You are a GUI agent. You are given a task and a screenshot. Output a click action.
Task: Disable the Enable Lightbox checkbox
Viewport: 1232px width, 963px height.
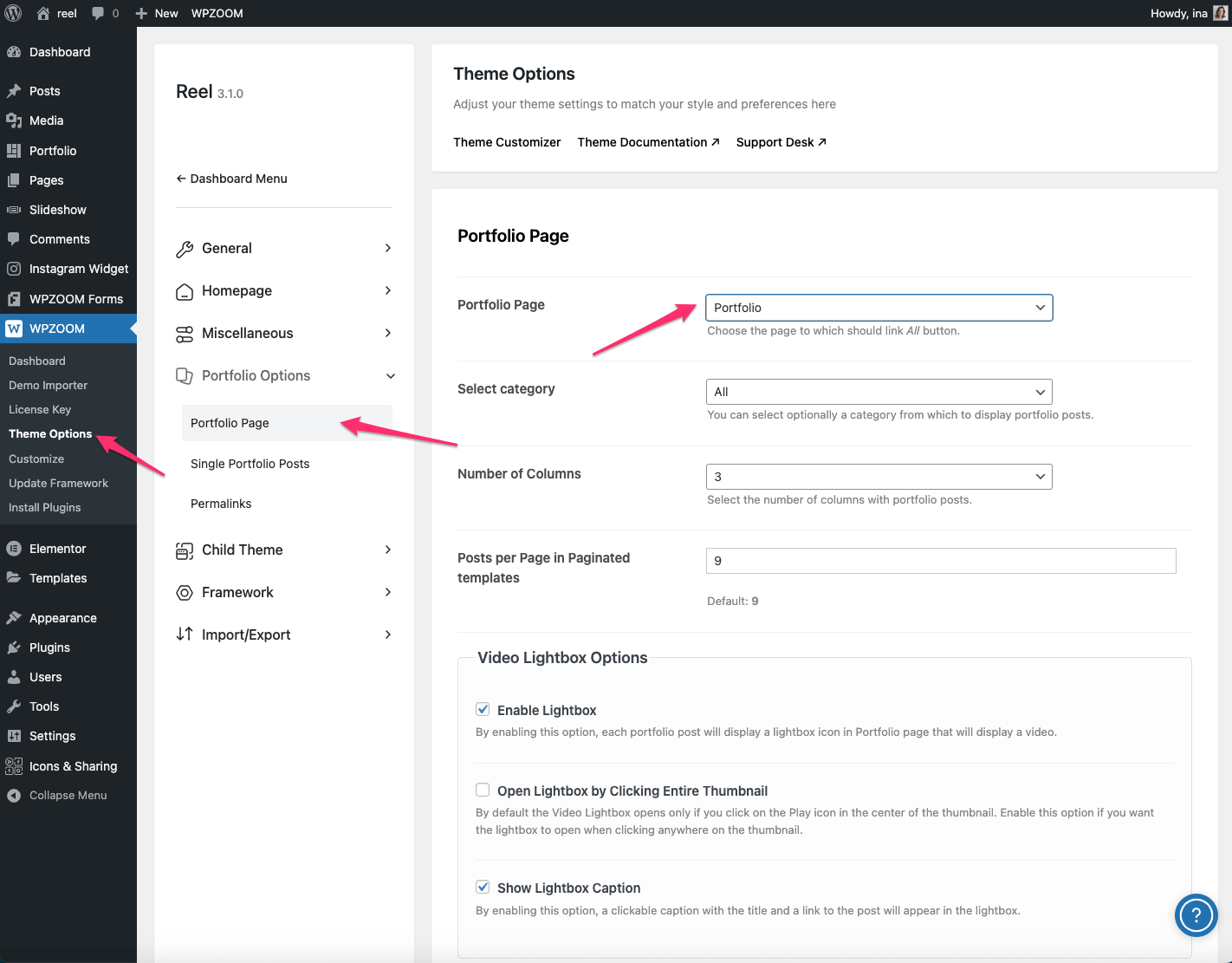click(x=483, y=710)
